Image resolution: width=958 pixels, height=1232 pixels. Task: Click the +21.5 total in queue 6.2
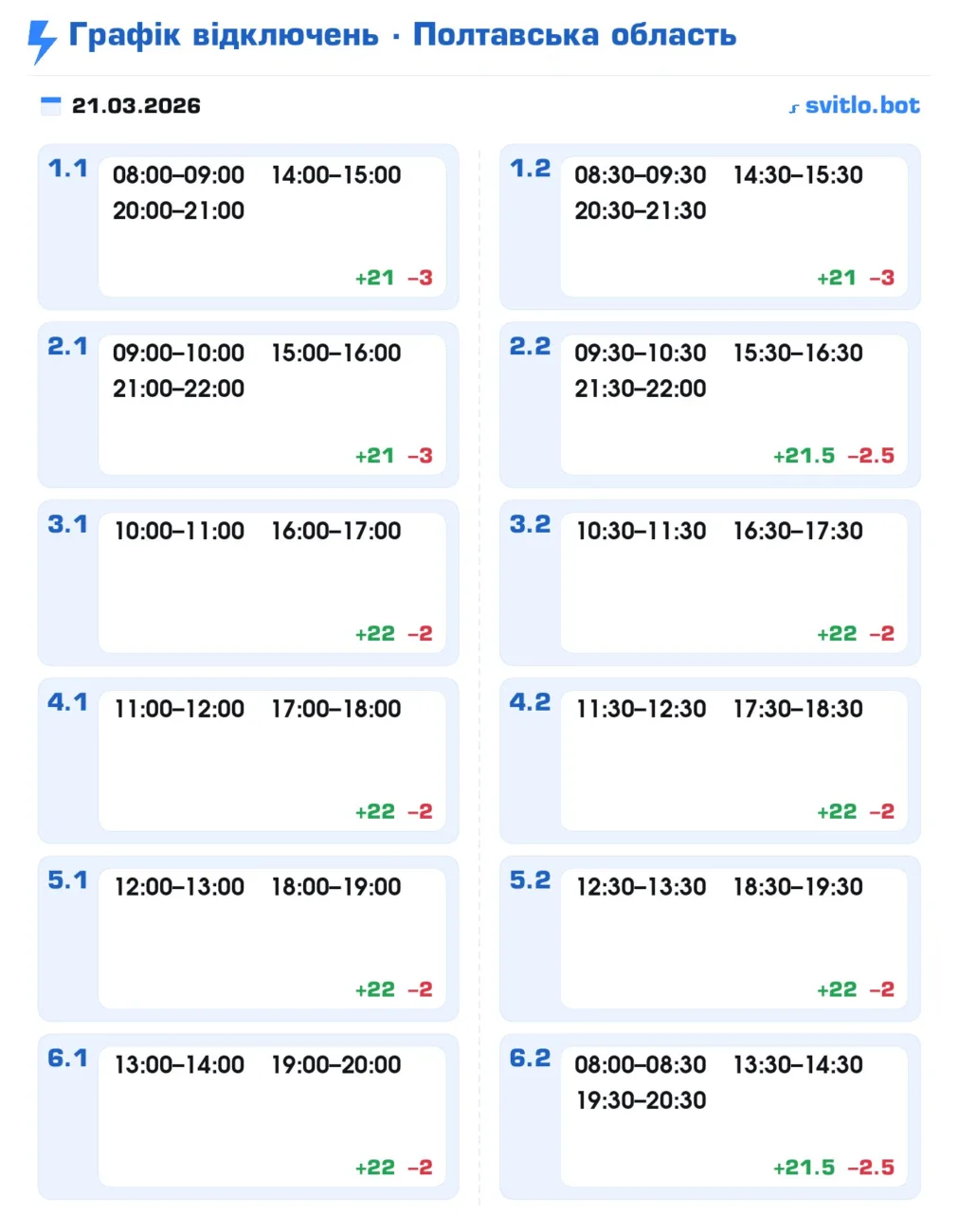coord(804,1168)
